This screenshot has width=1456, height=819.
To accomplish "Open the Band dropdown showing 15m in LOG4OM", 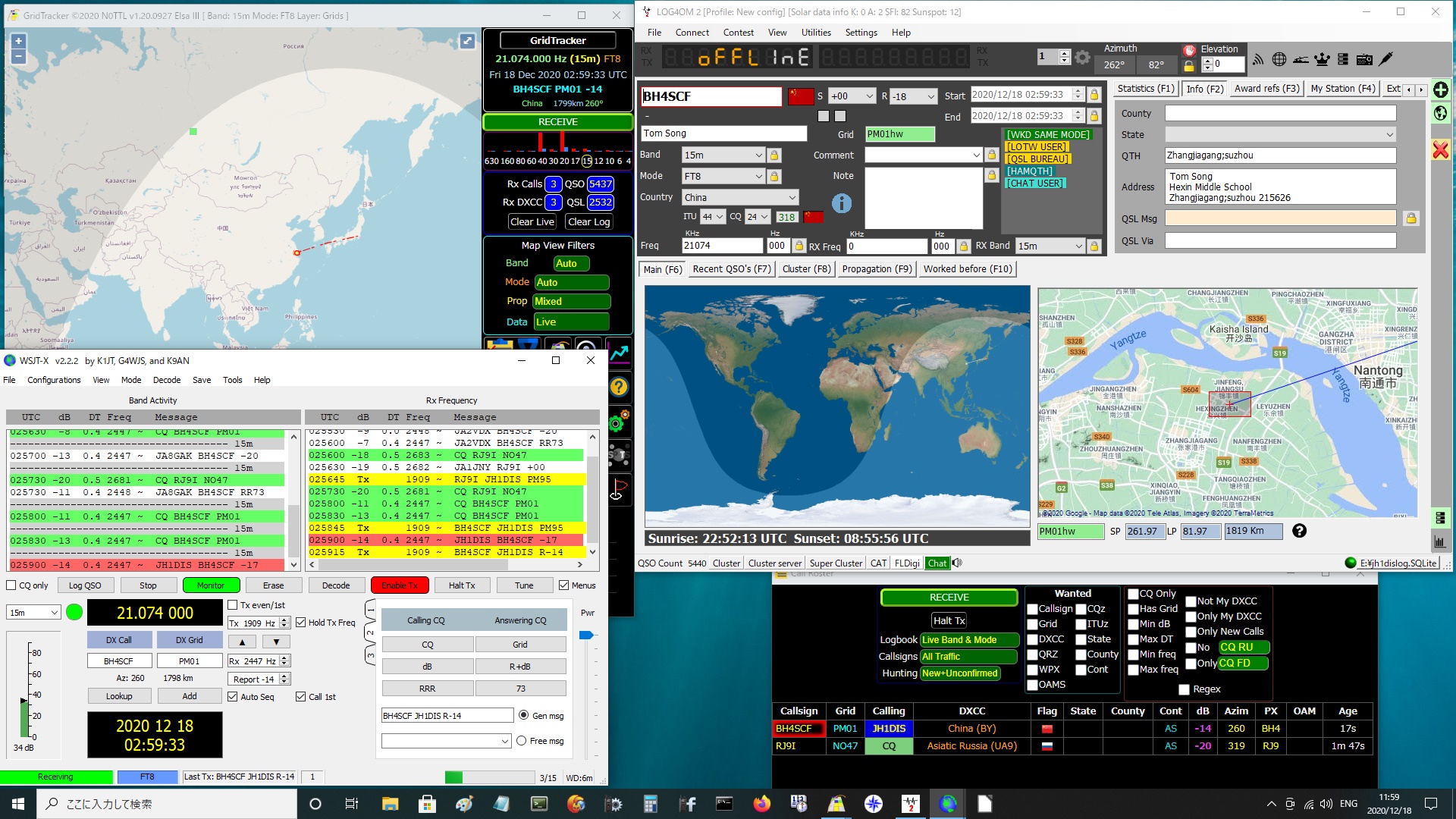I will (759, 155).
